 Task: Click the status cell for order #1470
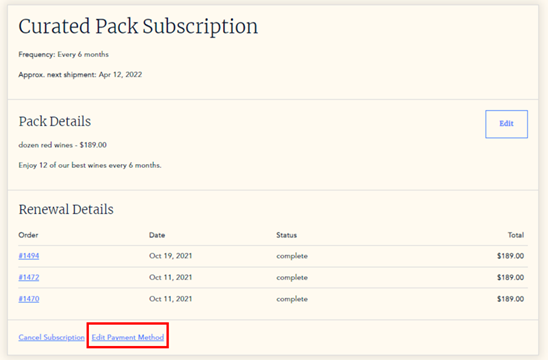point(292,299)
